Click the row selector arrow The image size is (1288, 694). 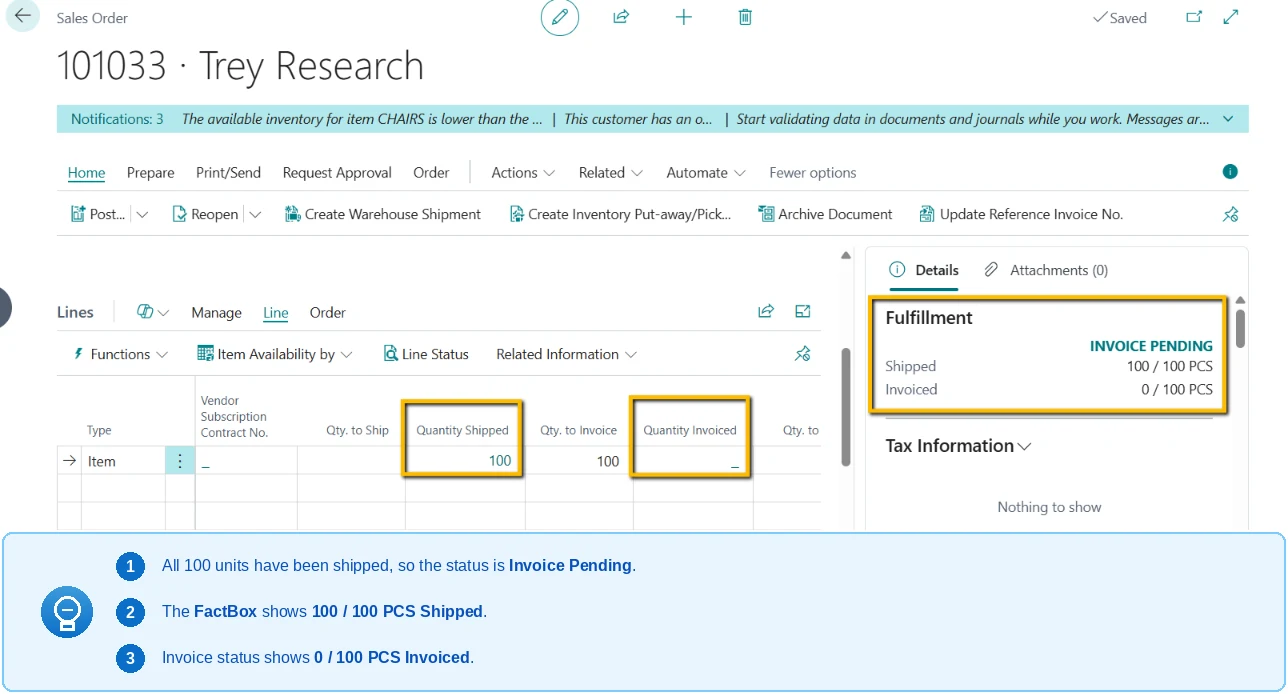[x=69, y=461]
